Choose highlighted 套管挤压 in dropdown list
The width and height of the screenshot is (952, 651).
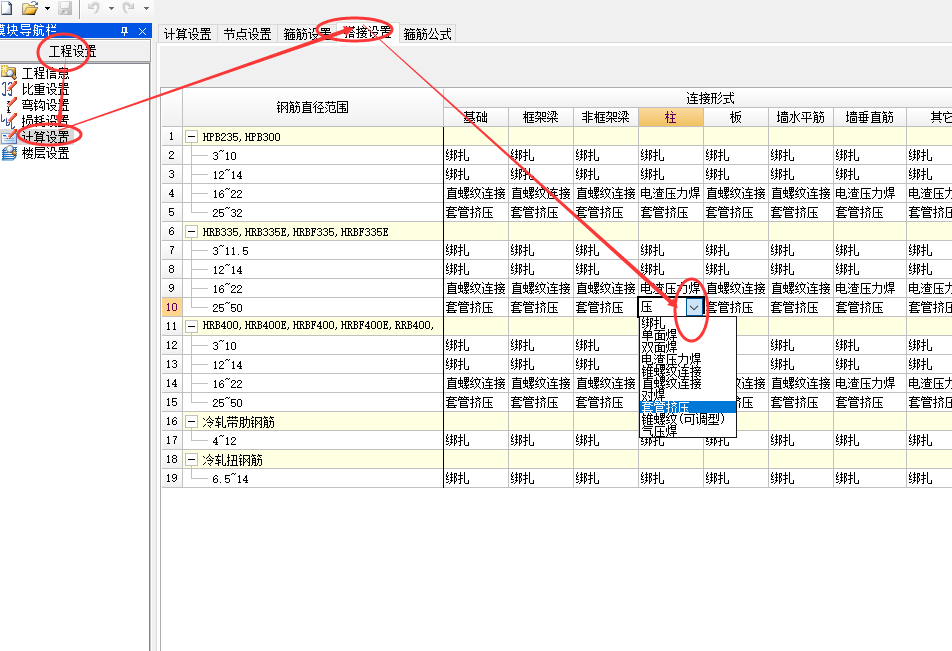688,407
